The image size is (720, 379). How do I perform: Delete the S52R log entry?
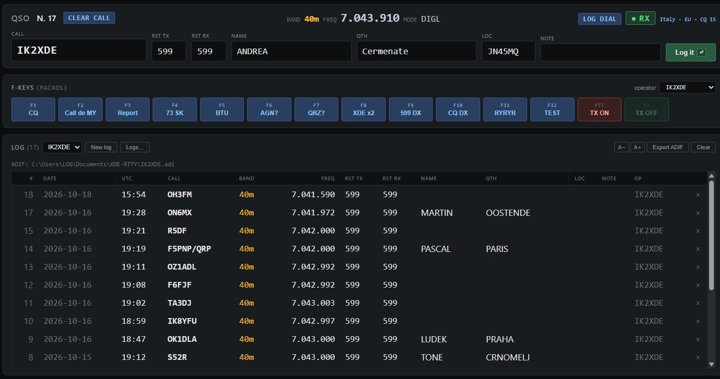[x=698, y=357]
